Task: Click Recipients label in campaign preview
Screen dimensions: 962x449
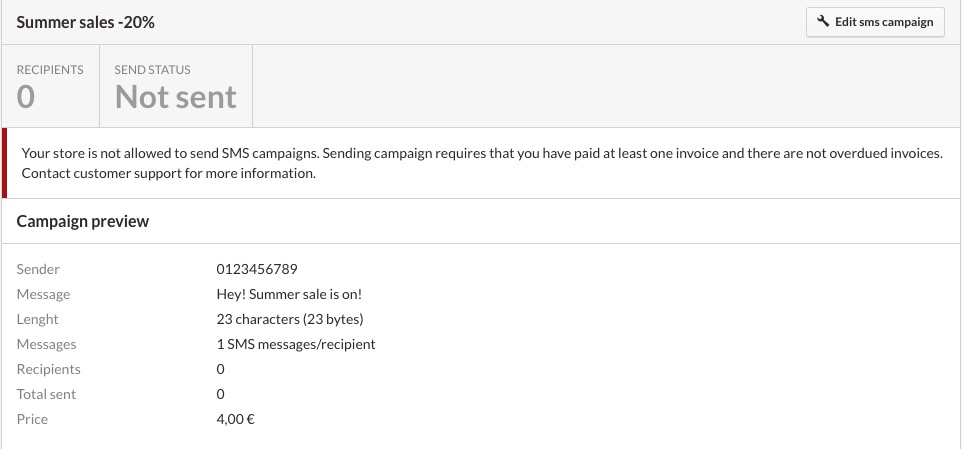Action: (48, 369)
